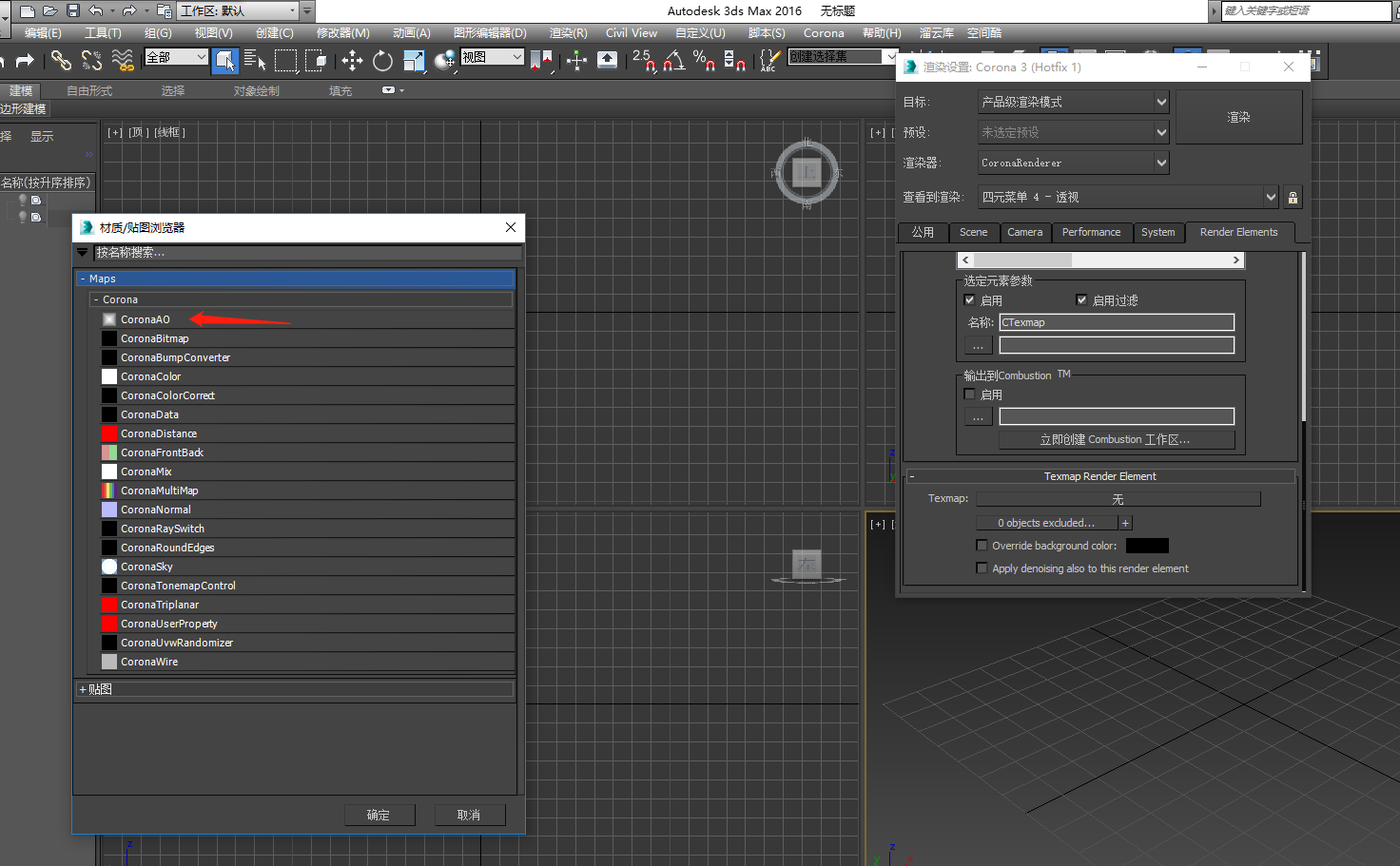This screenshot has width=1400, height=866.
Task: Select the CoronaAO map entry
Action: pos(308,319)
